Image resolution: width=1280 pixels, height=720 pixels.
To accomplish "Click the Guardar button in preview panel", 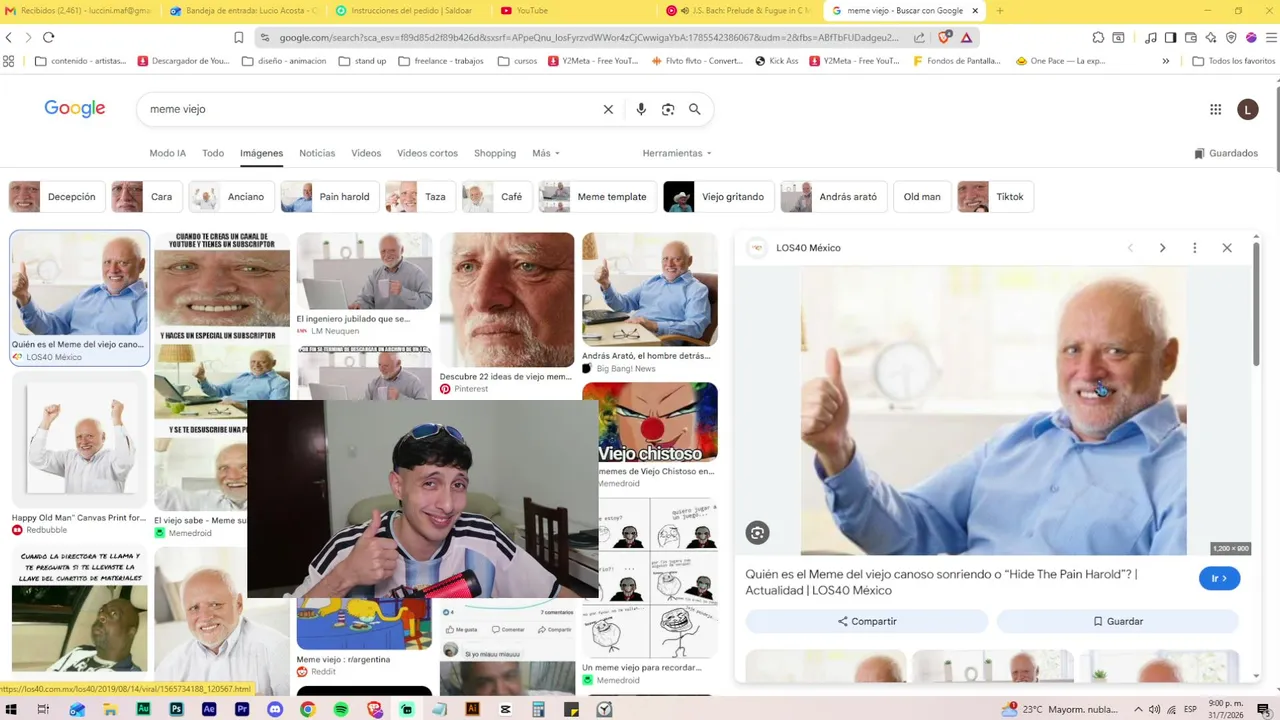I will (x=1118, y=621).
